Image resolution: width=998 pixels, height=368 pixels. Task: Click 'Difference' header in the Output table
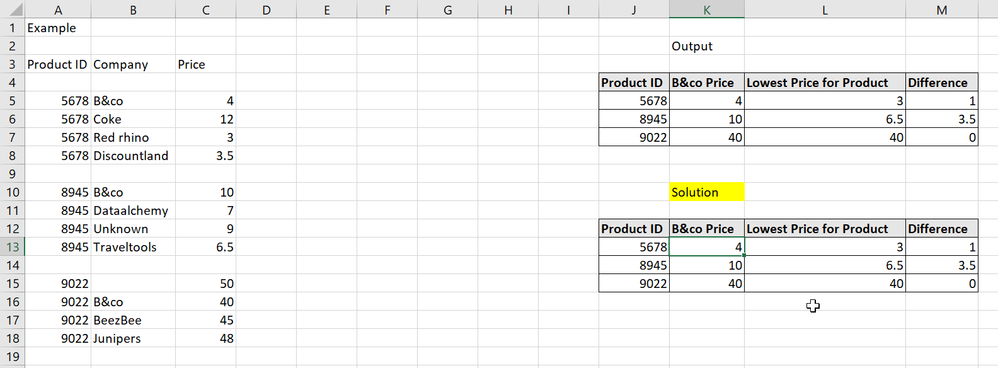[x=942, y=83]
